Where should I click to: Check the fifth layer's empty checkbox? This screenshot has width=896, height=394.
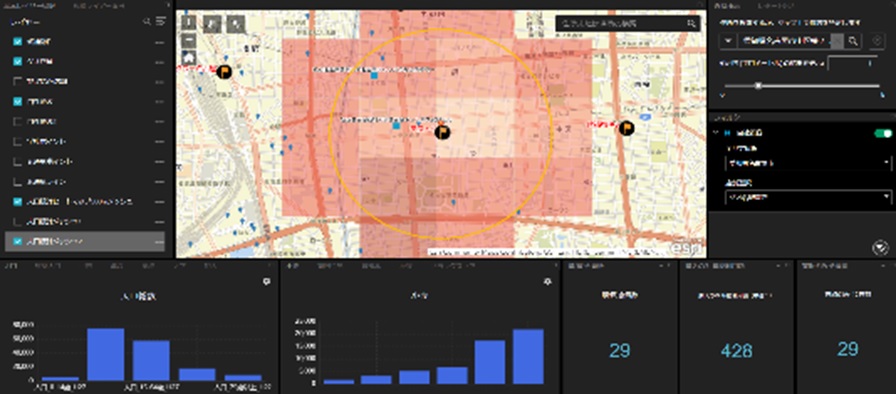point(17,122)
